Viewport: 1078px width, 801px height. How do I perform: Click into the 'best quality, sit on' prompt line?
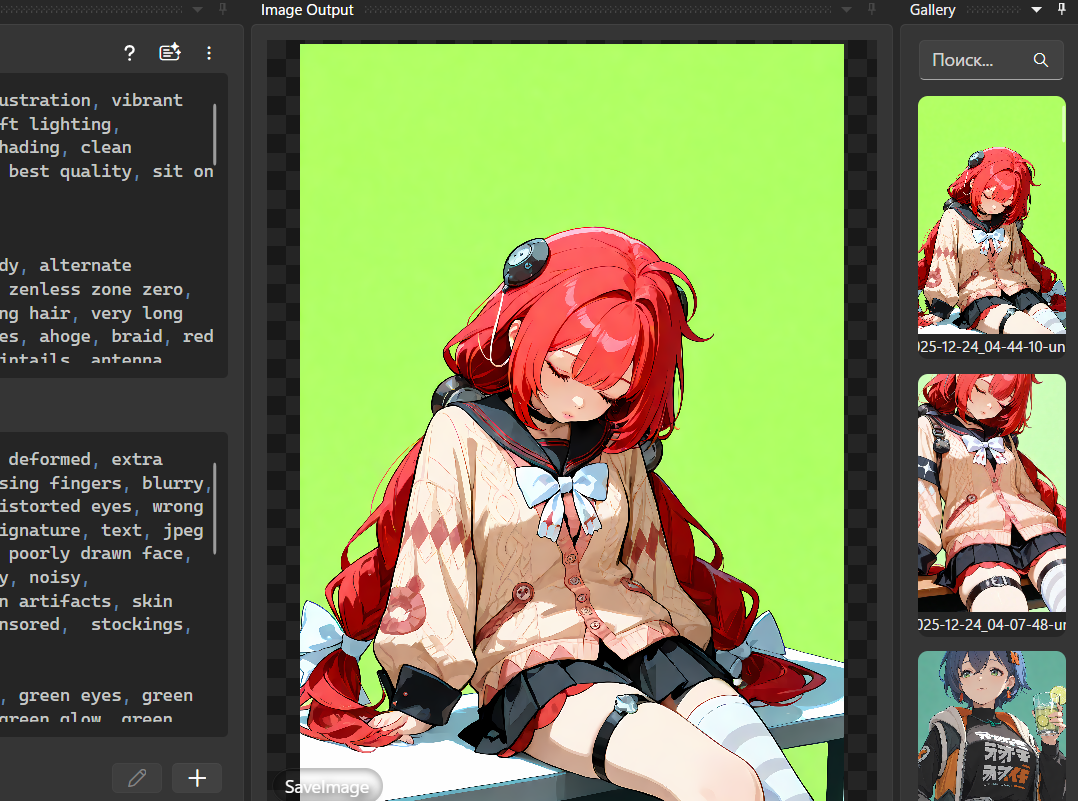[111, 171]
